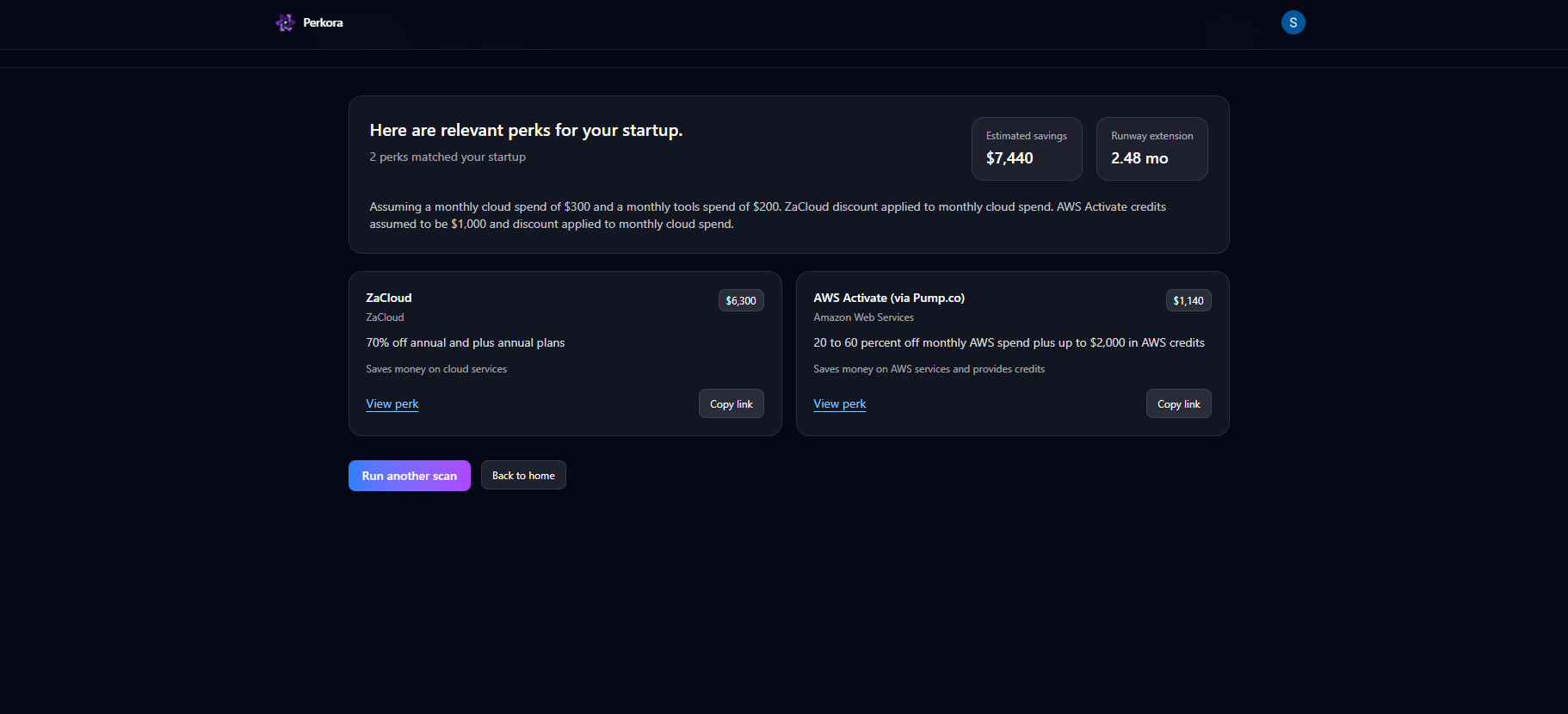The image size is (1568, 714).
Task: Click Run another scan button
Action: [x=410, y=476]
